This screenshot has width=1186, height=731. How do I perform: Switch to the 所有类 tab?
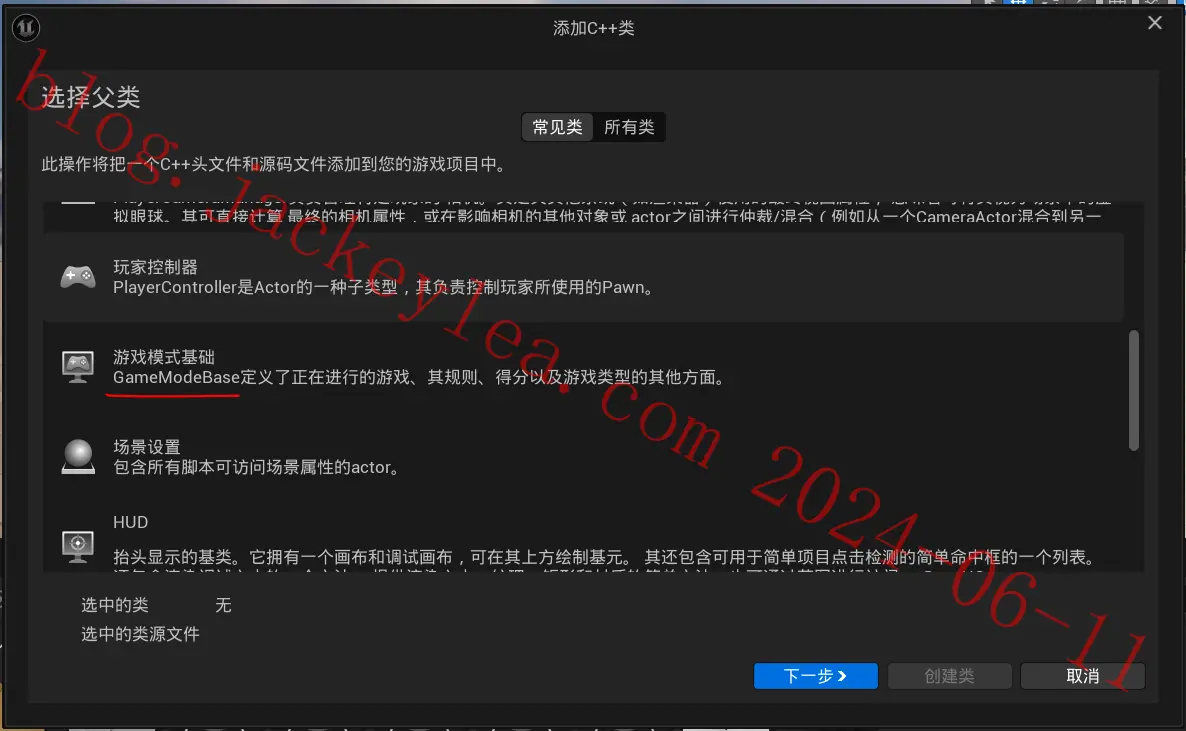pyautogui.click(x=629, y=127)
